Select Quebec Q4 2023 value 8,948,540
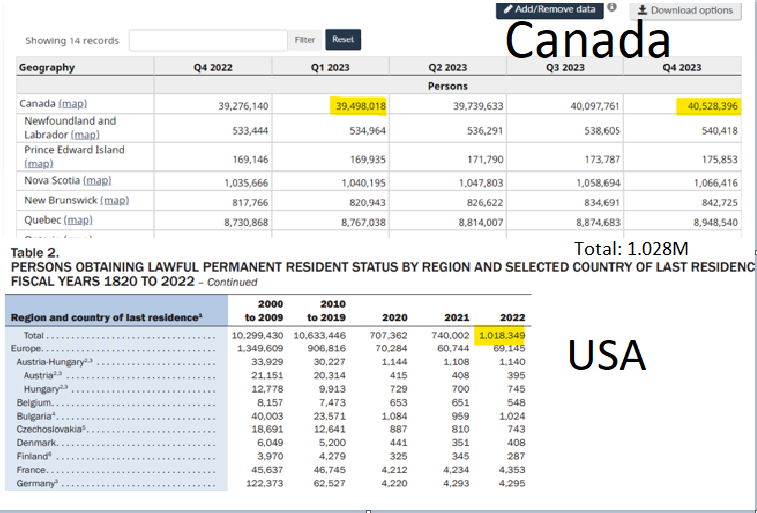Viewport: 757px width, 513px height. 715,222
